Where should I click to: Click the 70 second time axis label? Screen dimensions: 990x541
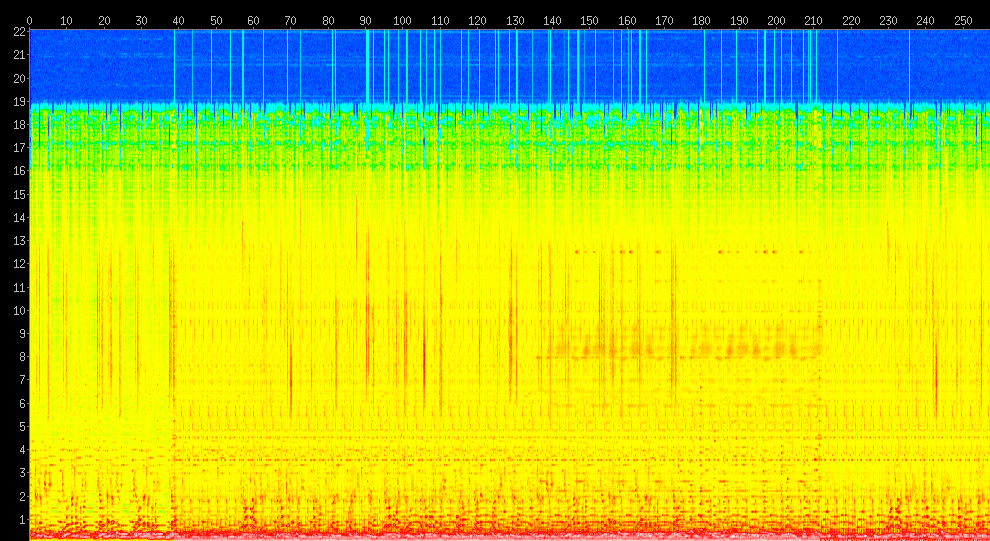pos(290,20)
